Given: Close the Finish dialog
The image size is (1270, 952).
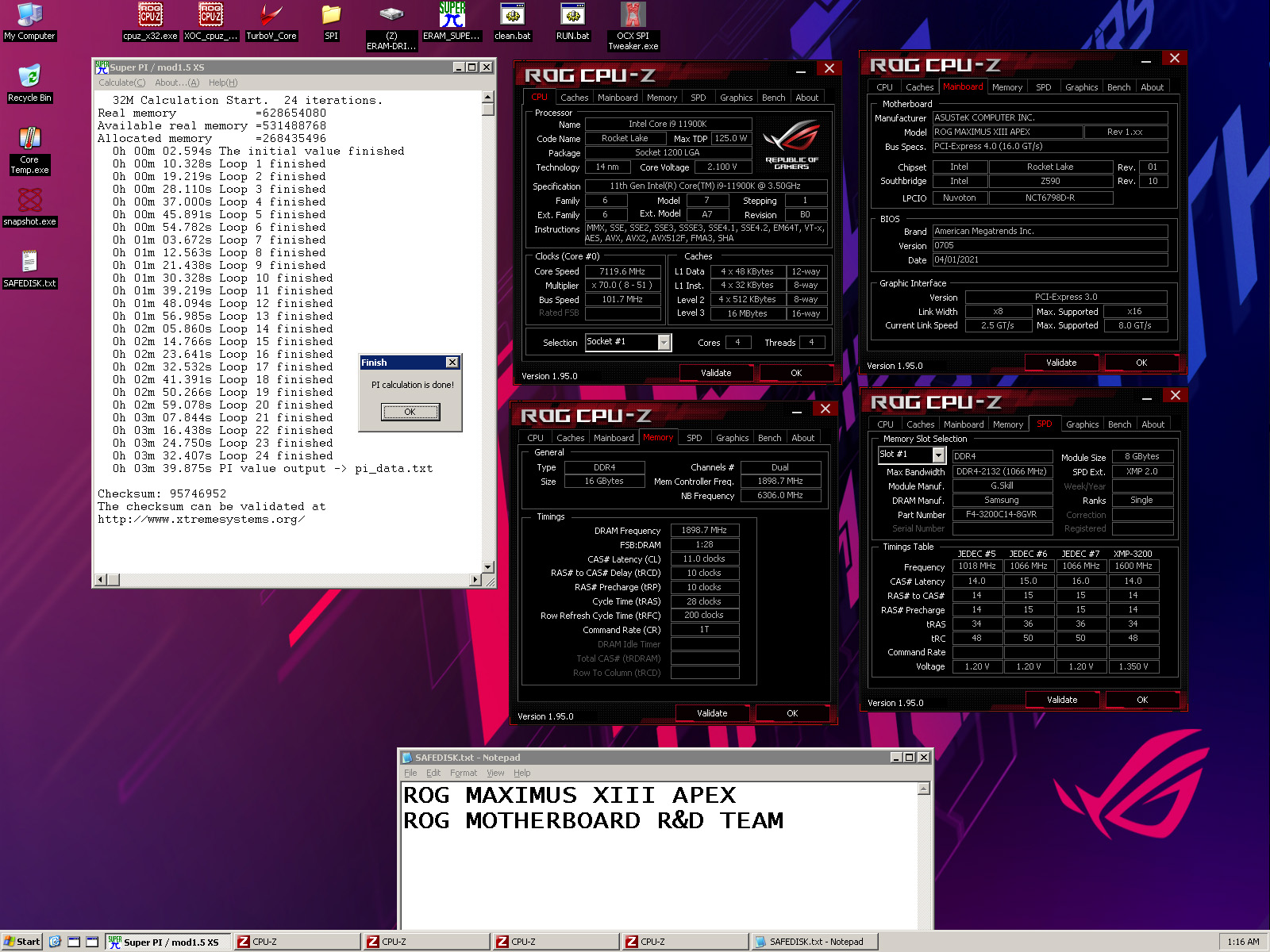Looking at the screenshot, I should [452, 363].
